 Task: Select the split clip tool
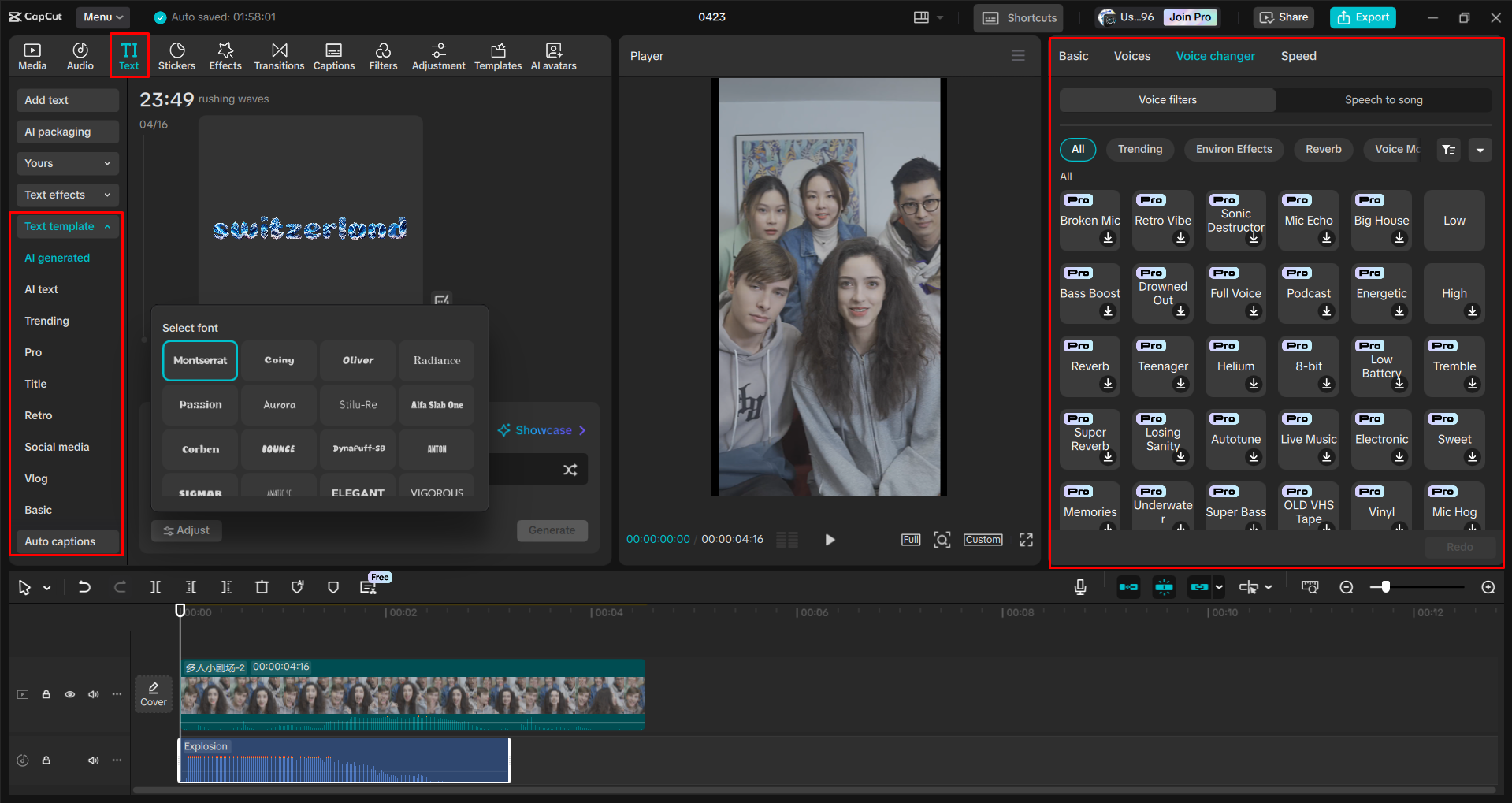click(x=155, y=587)
